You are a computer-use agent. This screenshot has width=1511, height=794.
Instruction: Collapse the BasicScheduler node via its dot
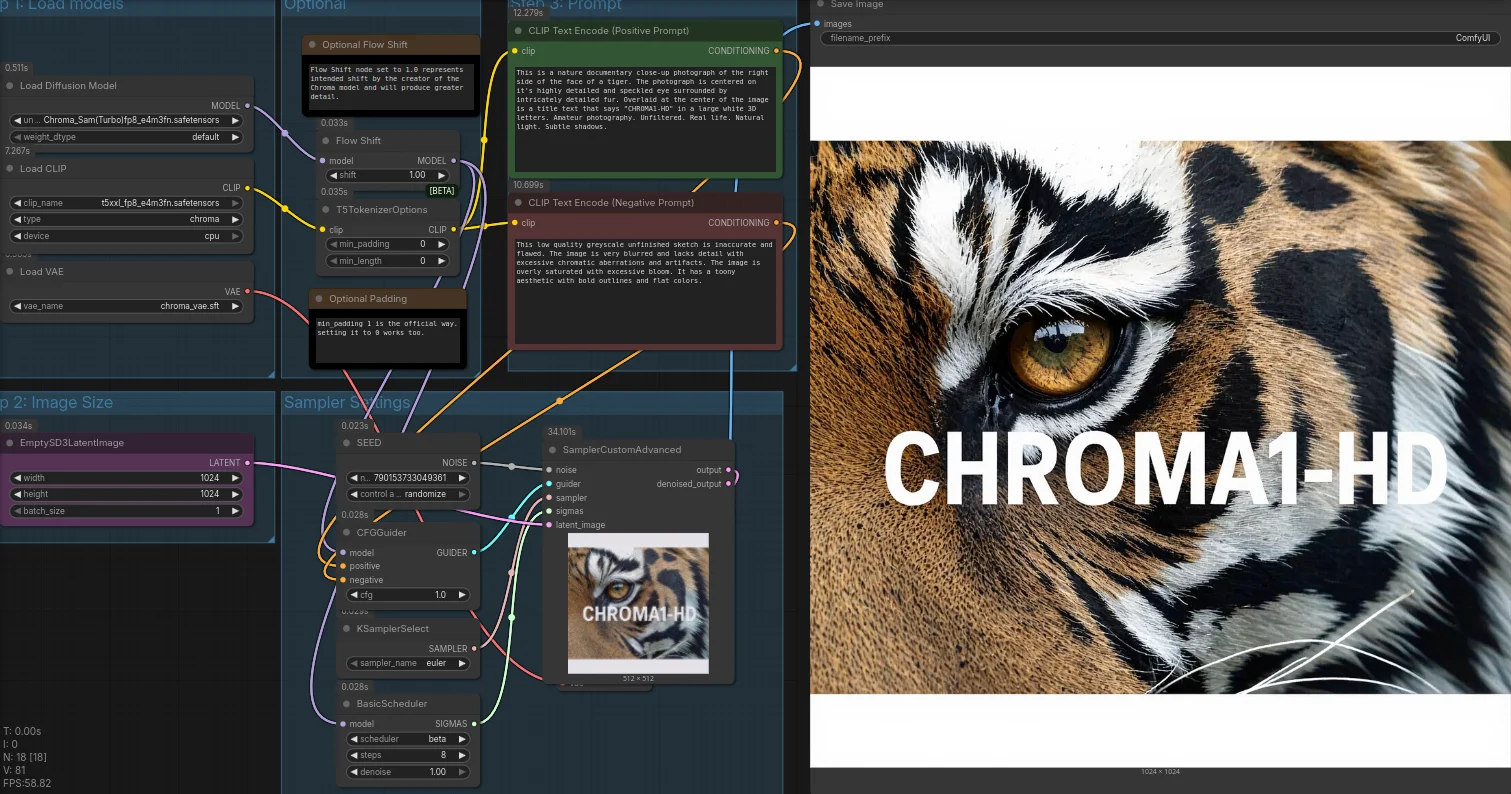coord(347,704)
